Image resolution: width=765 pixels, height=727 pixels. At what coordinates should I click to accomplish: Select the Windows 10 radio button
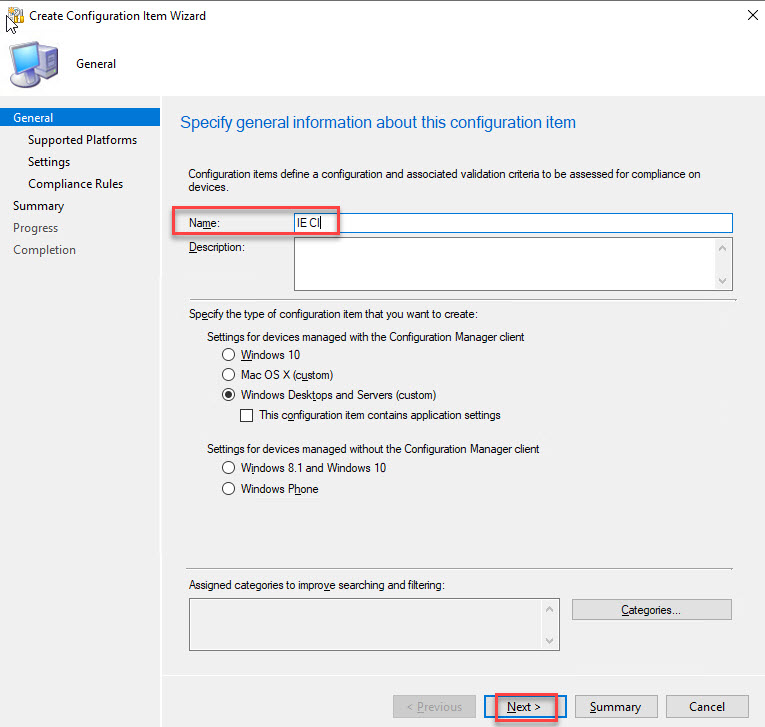(229, 355)
